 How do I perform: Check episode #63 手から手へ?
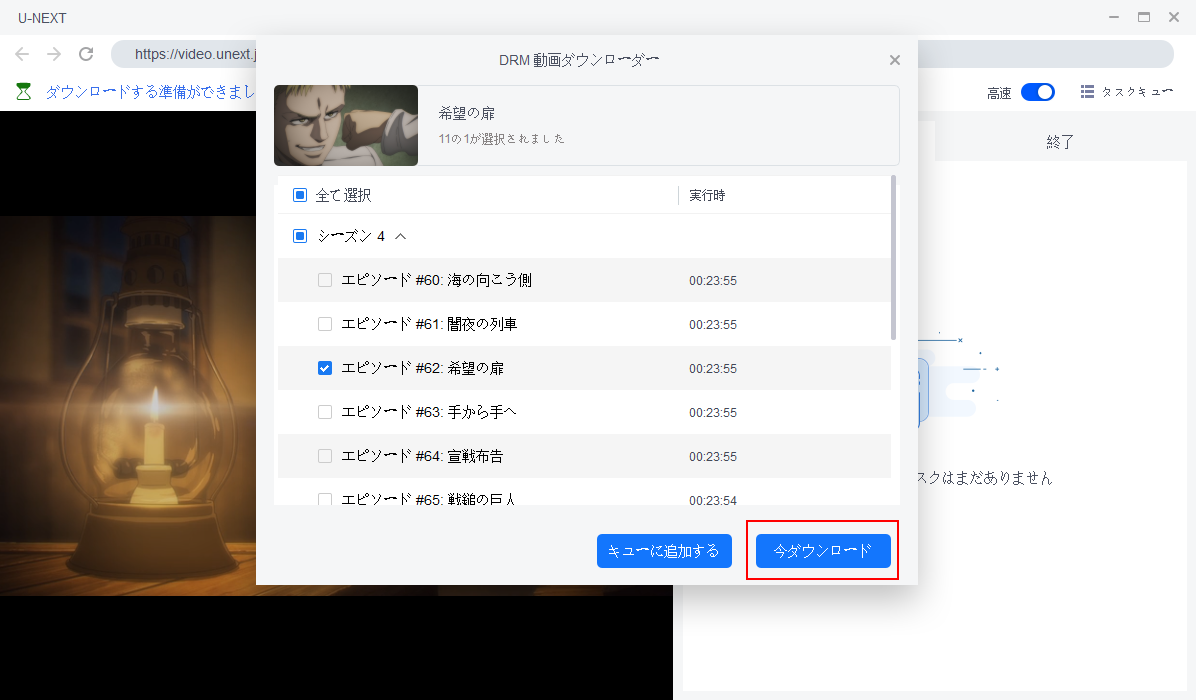pyautogui.click(x=325, y=412)
